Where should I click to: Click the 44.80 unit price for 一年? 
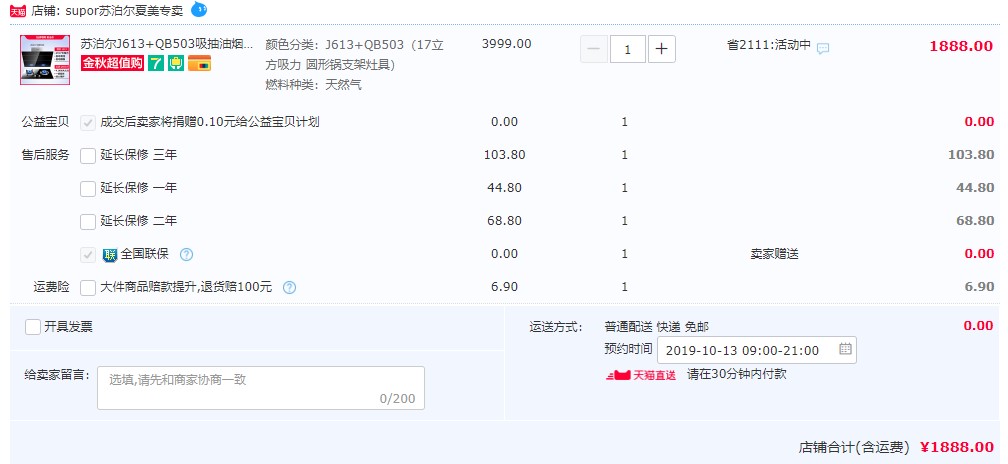pyautogui.click(x=505, y=188)
